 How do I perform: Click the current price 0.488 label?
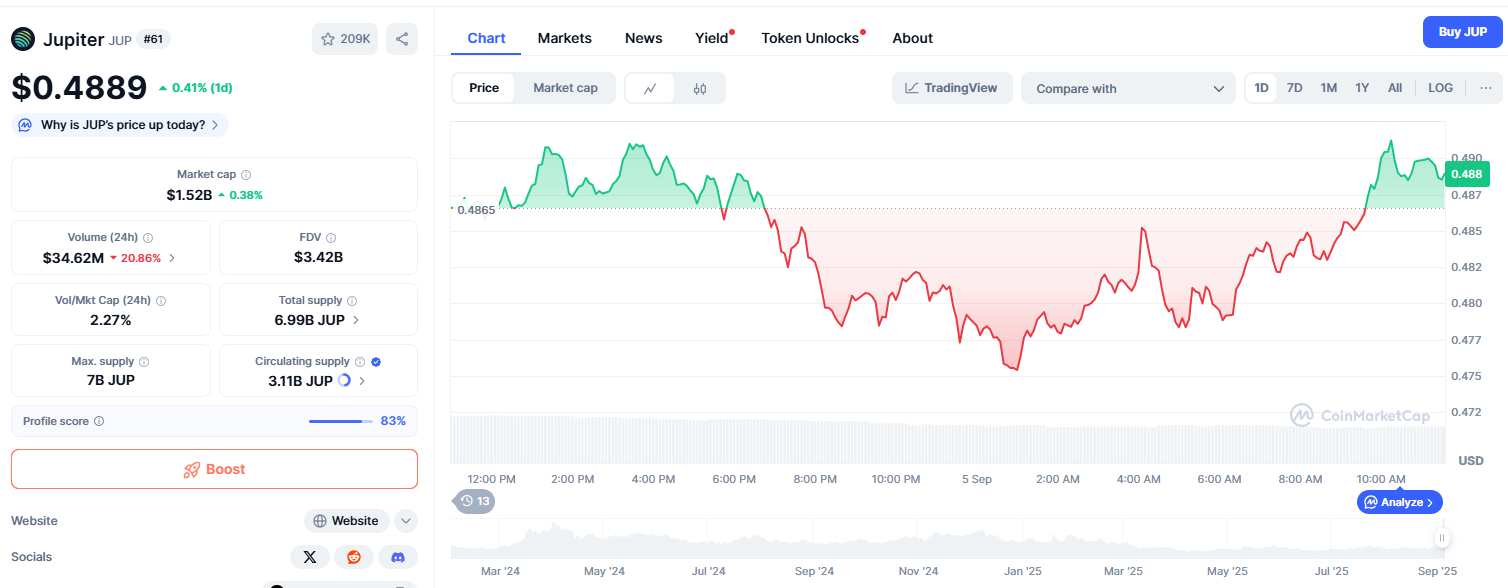pyautogui.click(x=1467, y=174)
